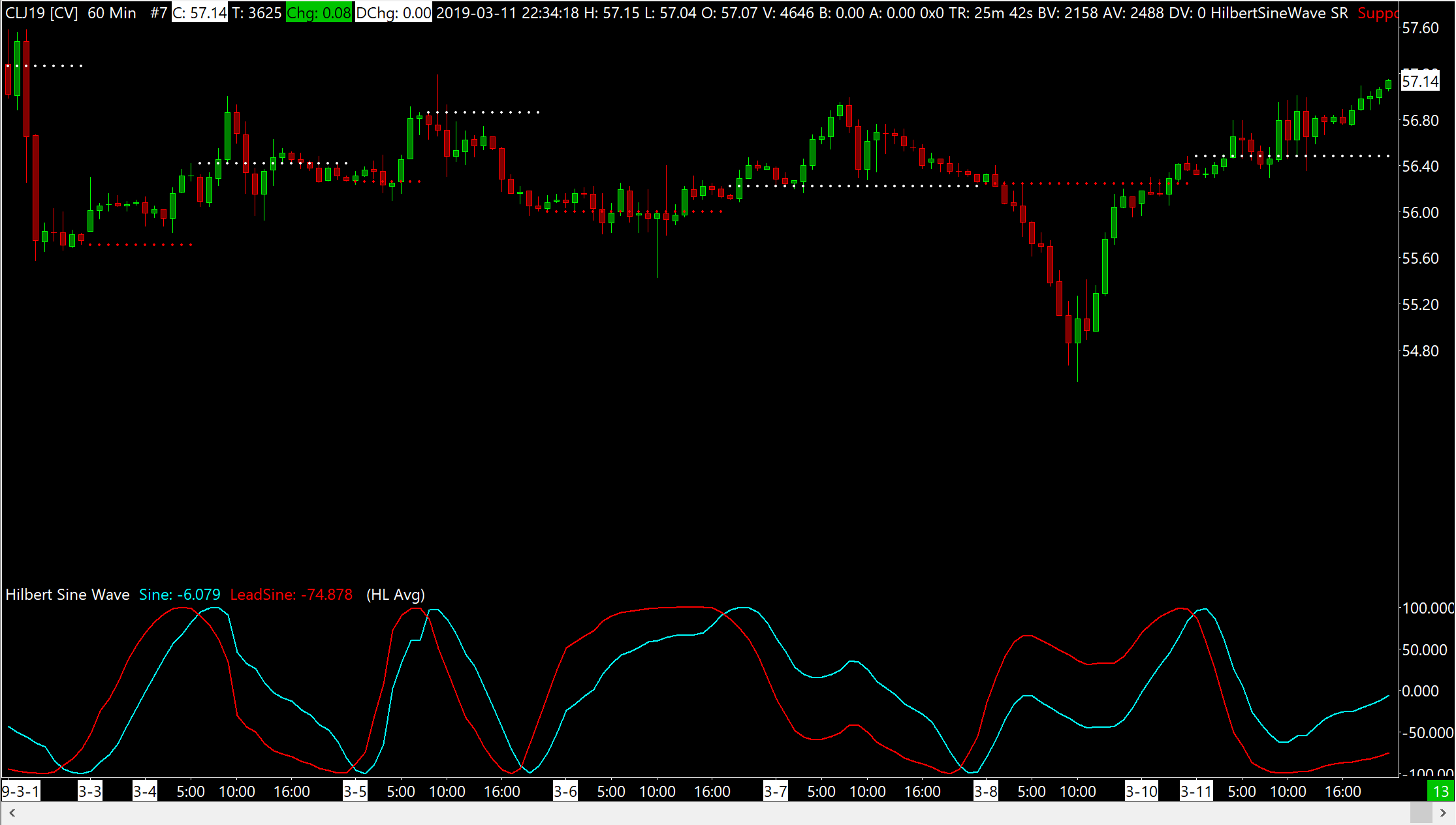This screenshot has width=1456, height=825.
Task: Click the left scroll arrow
Action: pyautogui.click(x=12, y=813)
